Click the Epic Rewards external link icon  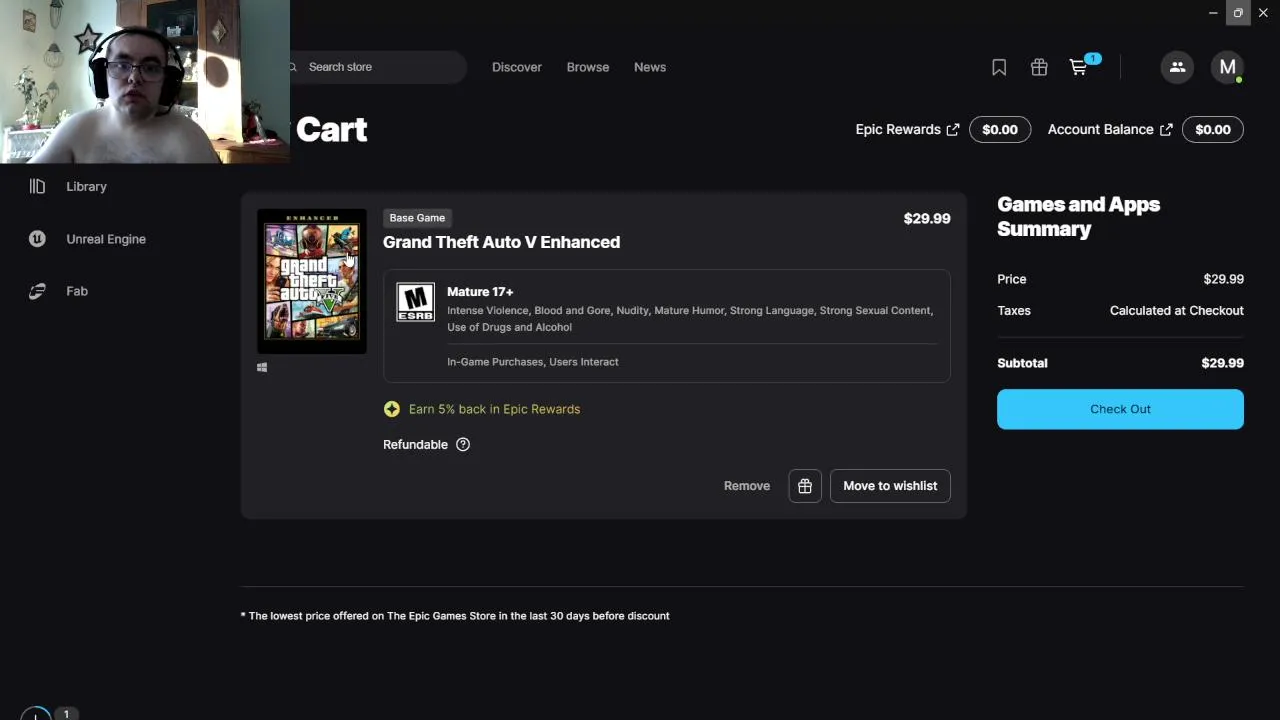[953, 129]
